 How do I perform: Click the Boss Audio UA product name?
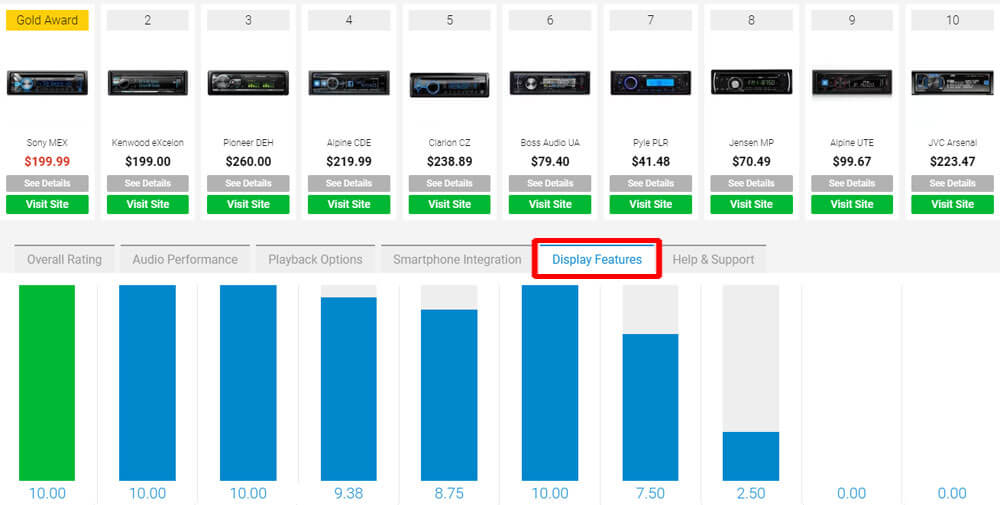550,143
